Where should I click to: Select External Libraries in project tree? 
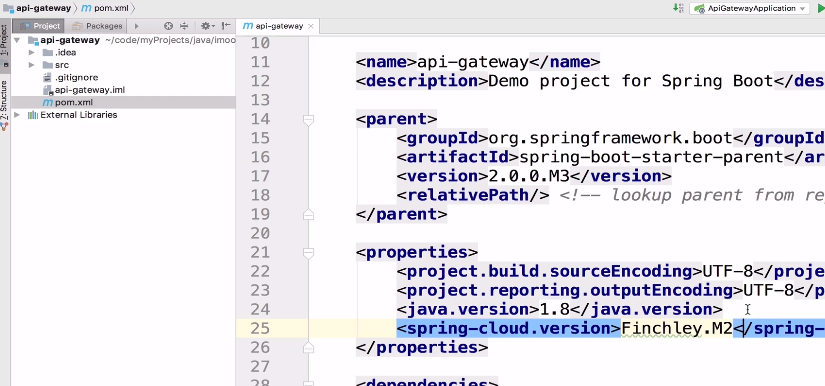click(x=78, y=115)
